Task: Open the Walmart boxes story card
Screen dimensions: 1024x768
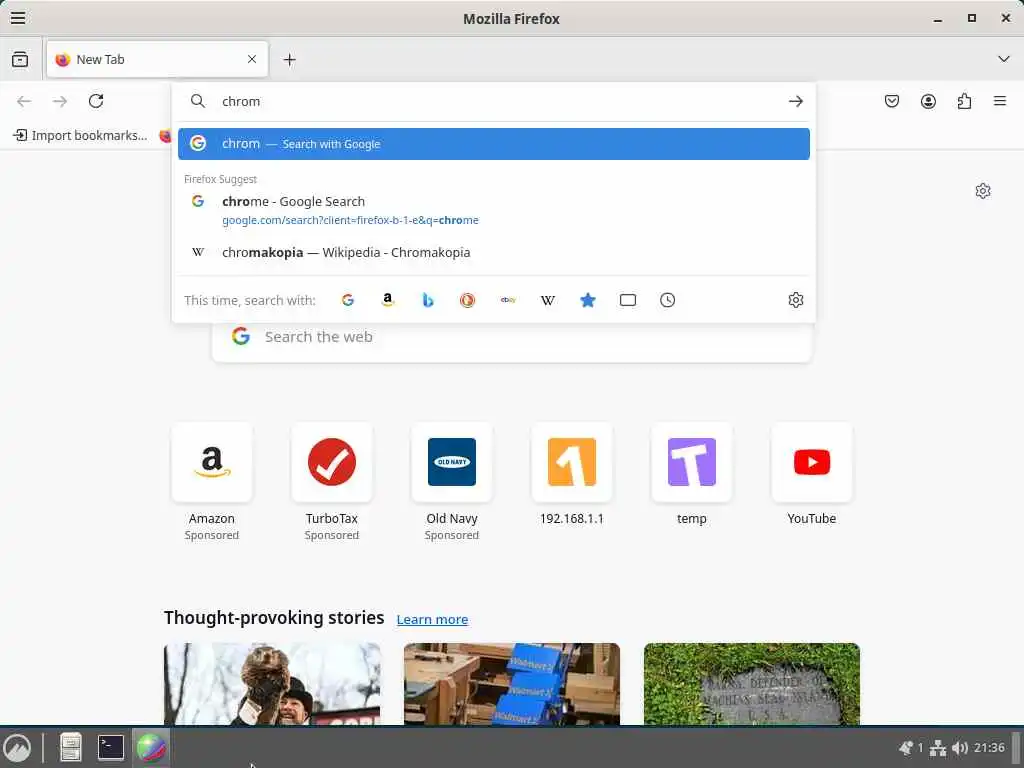Action: click(x=512, y=684)
